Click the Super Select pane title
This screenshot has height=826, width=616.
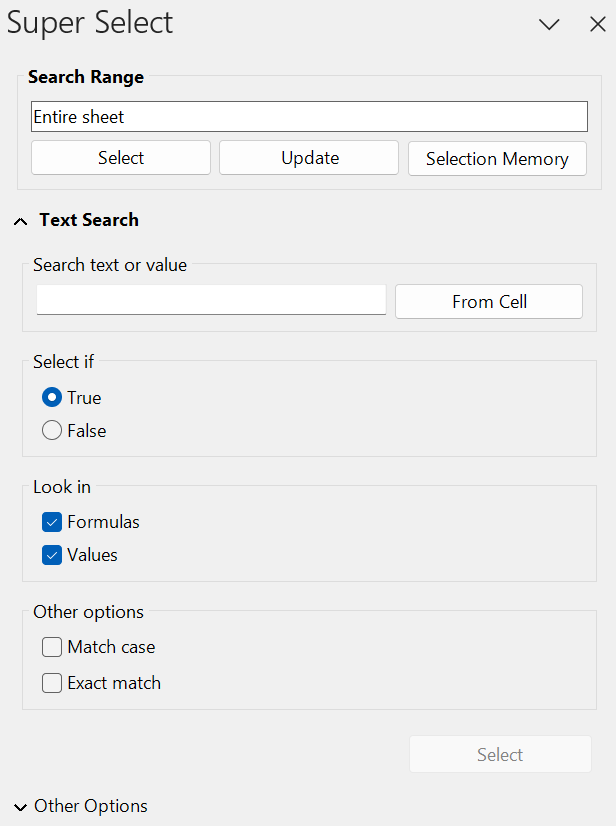[90, 23]
